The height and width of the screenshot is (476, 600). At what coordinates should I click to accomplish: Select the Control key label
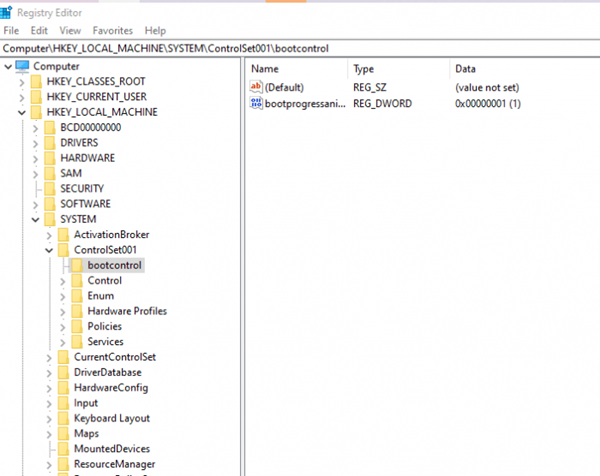point(104,280)
